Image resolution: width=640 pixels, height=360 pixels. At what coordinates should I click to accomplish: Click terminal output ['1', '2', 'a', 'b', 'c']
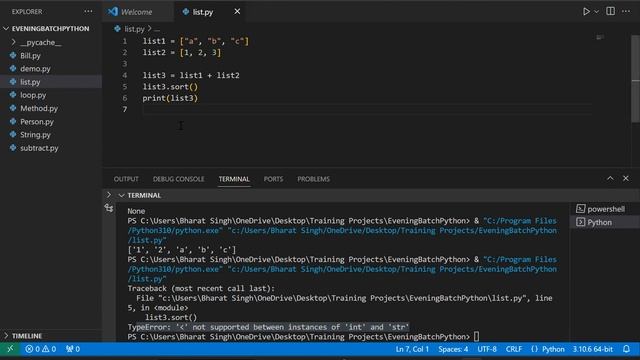(181, 250)
